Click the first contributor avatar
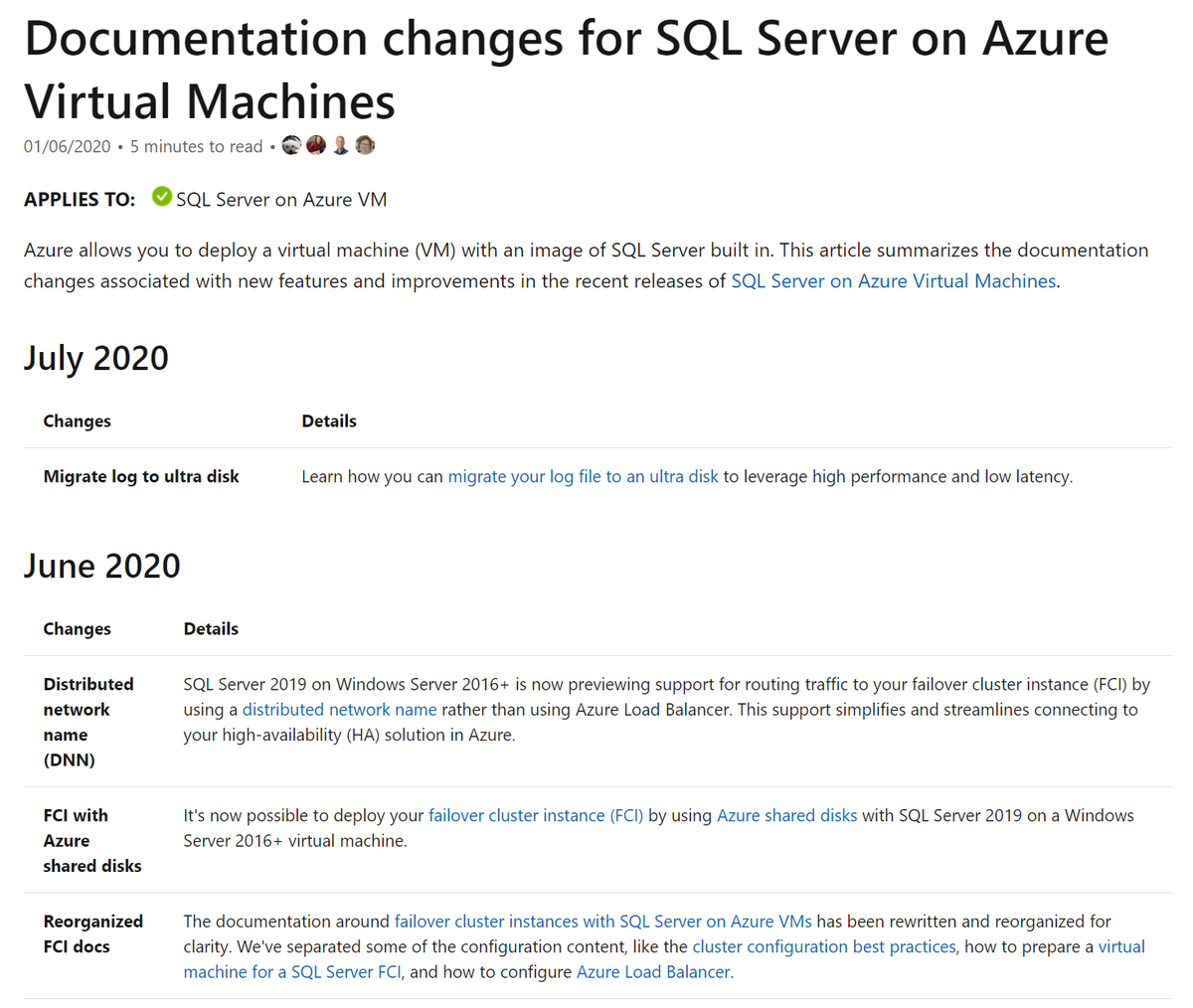 (291, 145)
